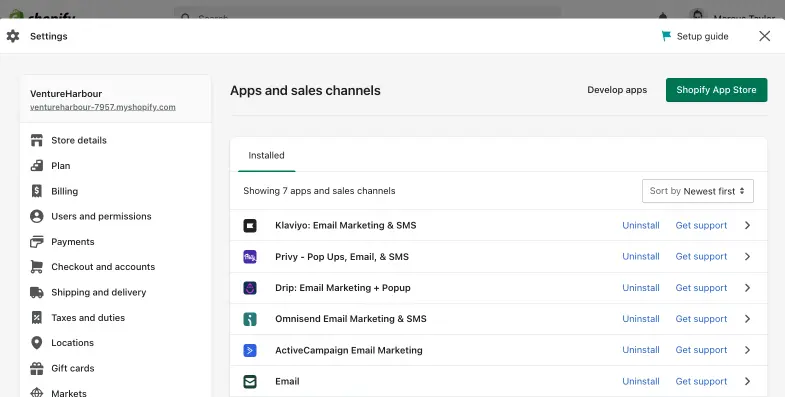785x397 pixels.
Task: Get support for Privy
Action: [701, 256]
